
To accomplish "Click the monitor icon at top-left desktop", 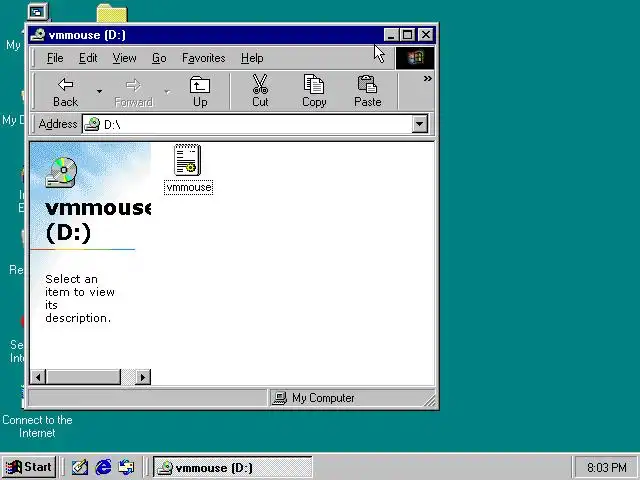I will tap(38, 11).
